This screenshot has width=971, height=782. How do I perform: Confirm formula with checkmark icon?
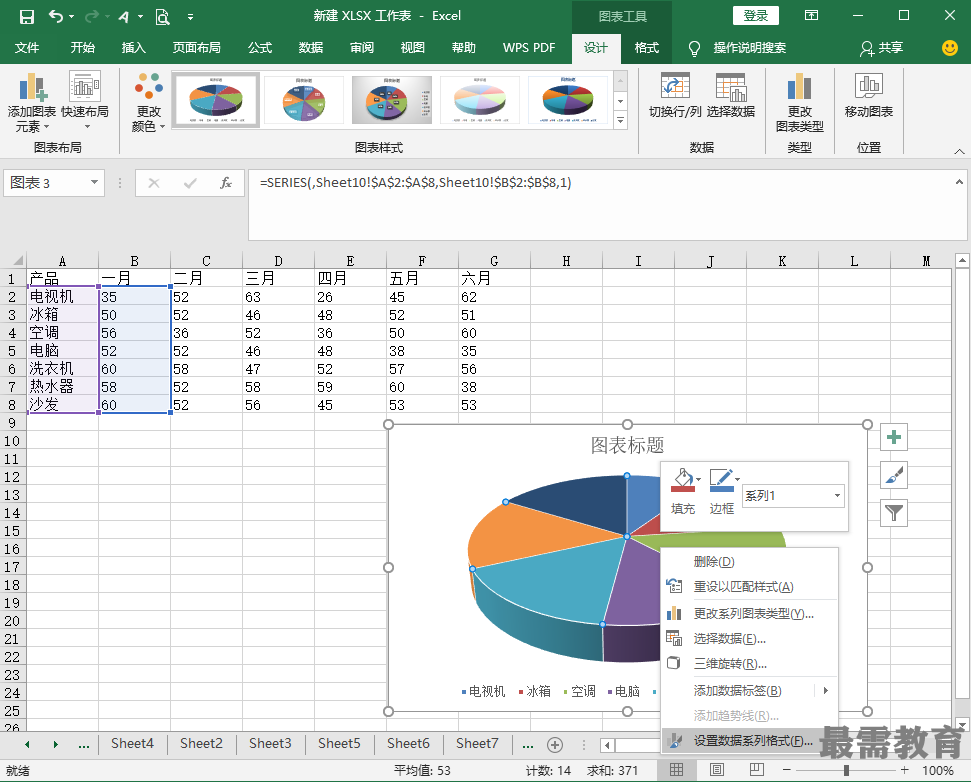[x=190, y=183]
